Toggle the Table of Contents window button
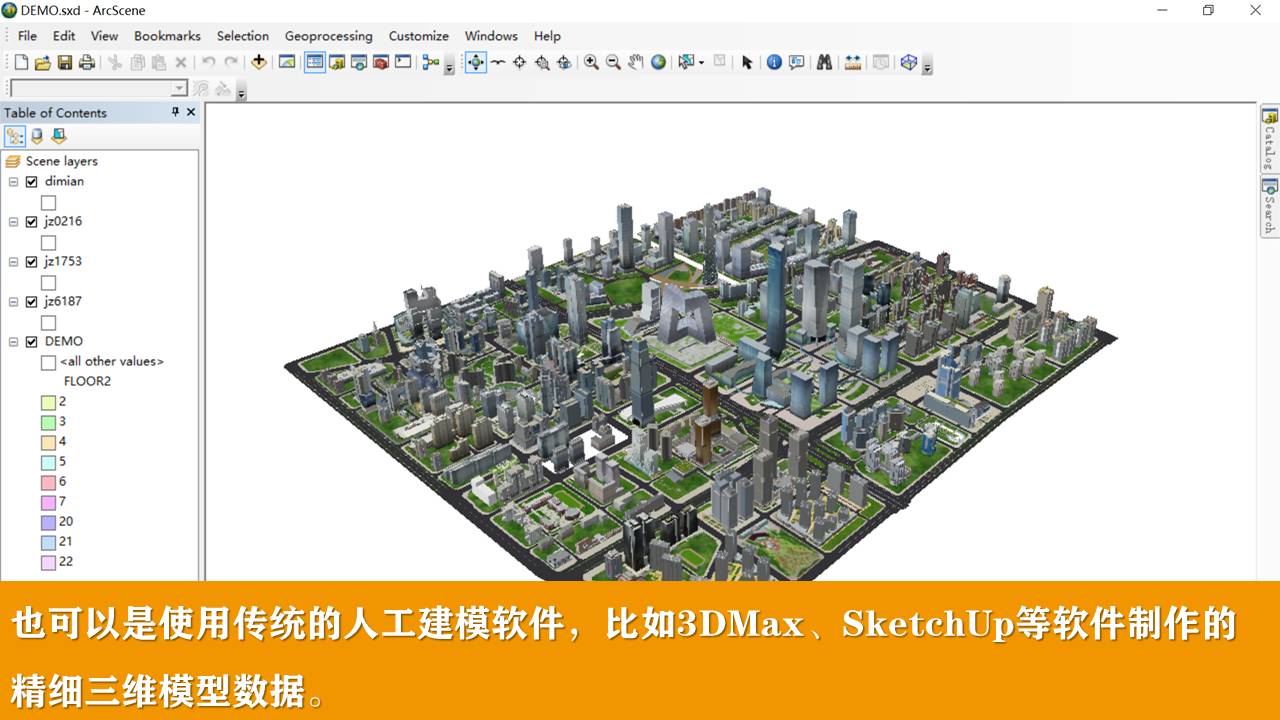Image resolution: width=1280 pixels, height=720 pixels. 315,62
